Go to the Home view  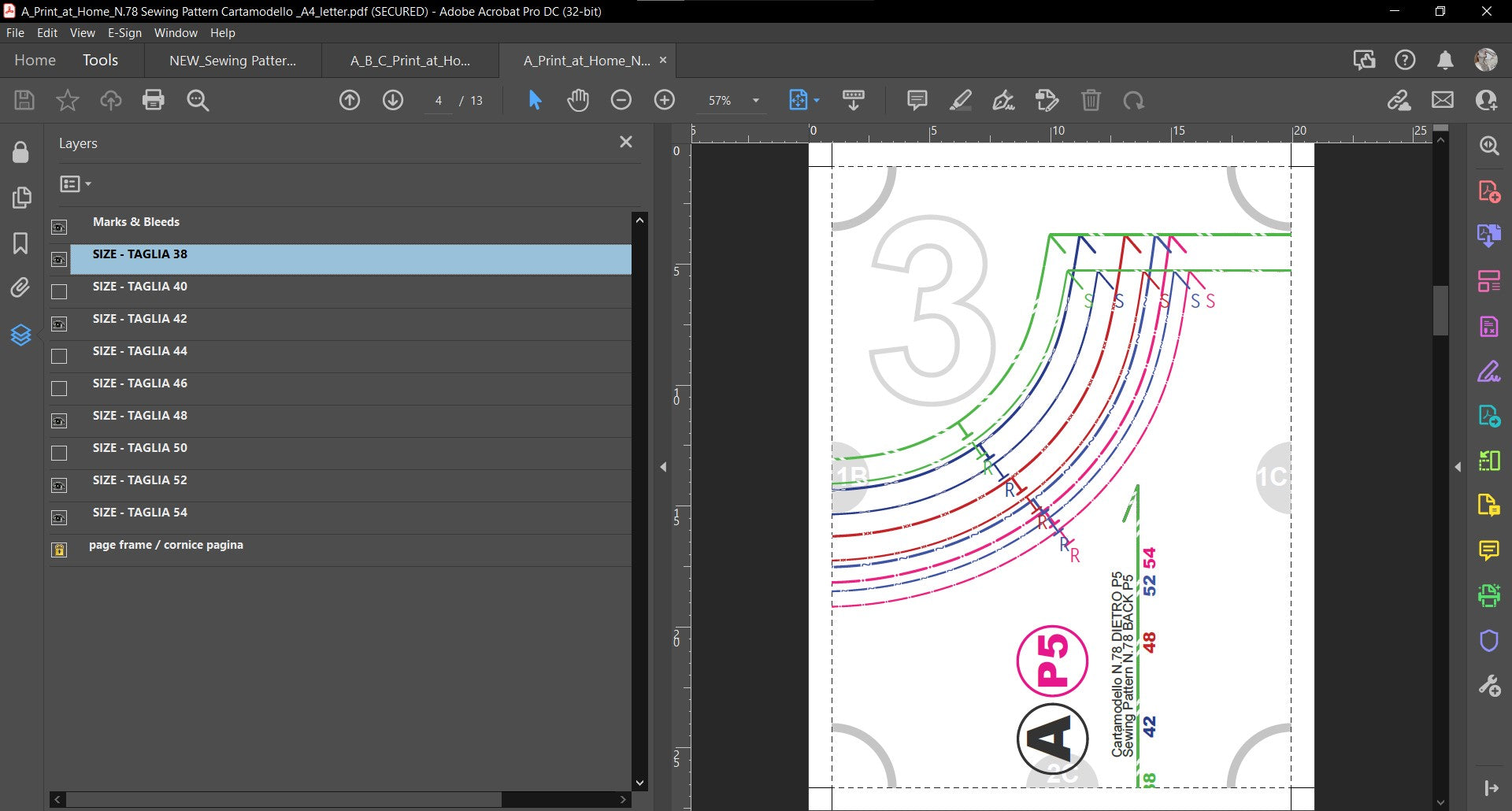35,61
